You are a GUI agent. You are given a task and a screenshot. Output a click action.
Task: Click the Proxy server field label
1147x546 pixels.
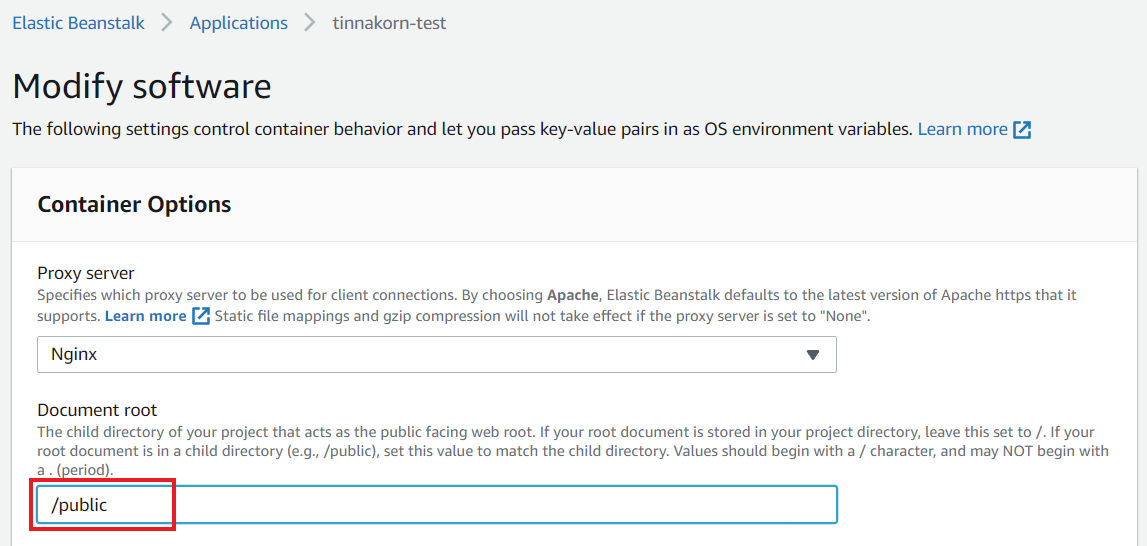(86, 274)
